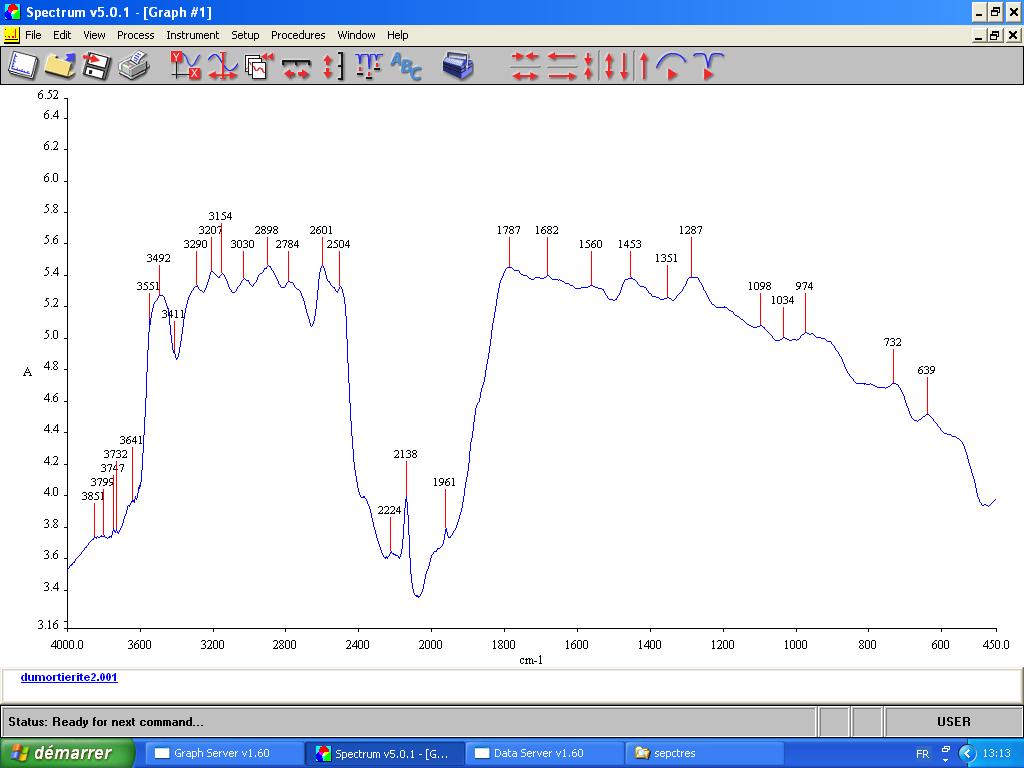
Task: Click the peak labeling icon
Action: click(x=369, y=66)
